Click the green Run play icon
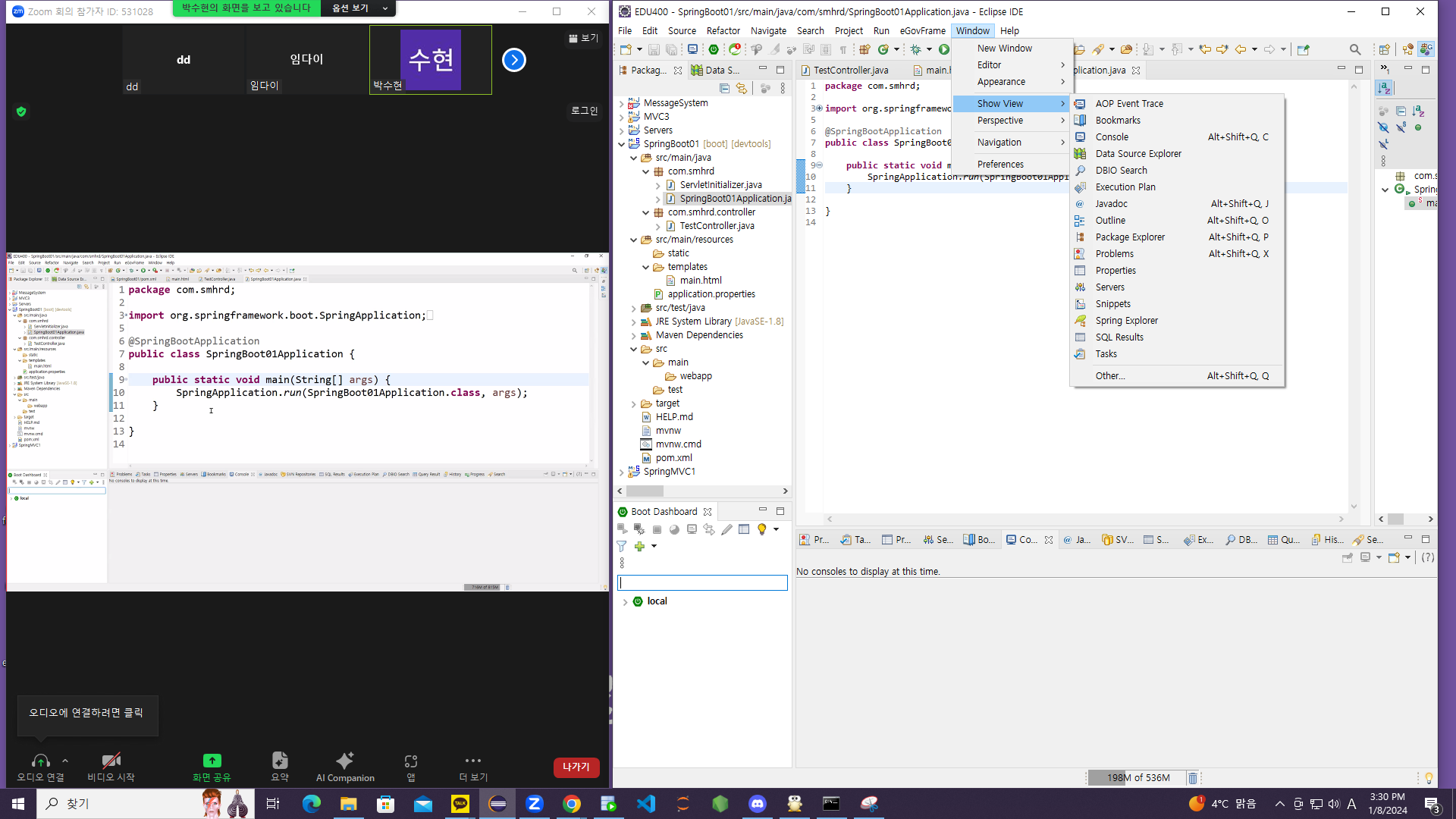Screen dimensions: 1456x819 [944, 49]
